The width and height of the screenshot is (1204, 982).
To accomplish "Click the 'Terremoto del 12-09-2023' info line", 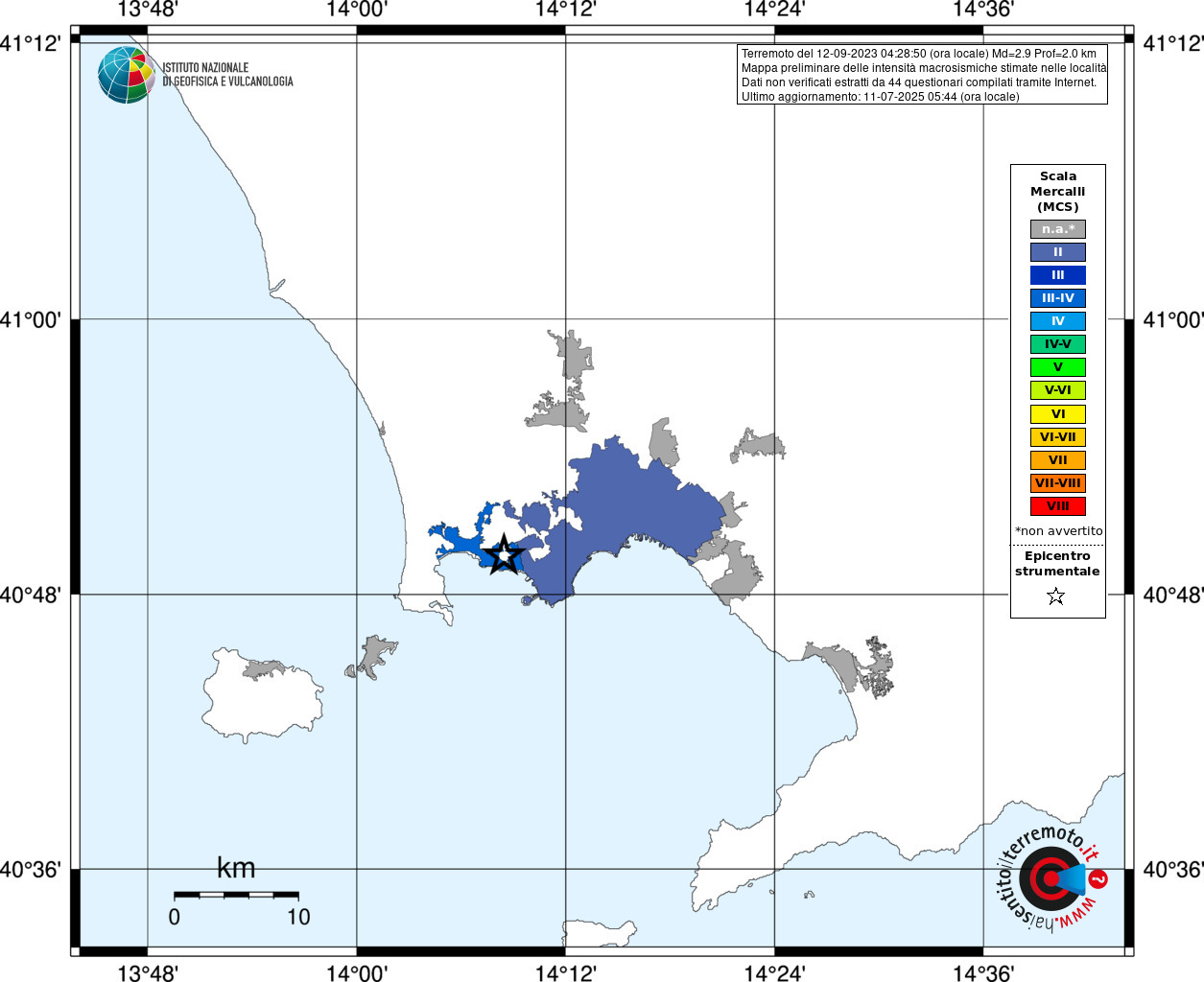I will [x=919, y=54].
